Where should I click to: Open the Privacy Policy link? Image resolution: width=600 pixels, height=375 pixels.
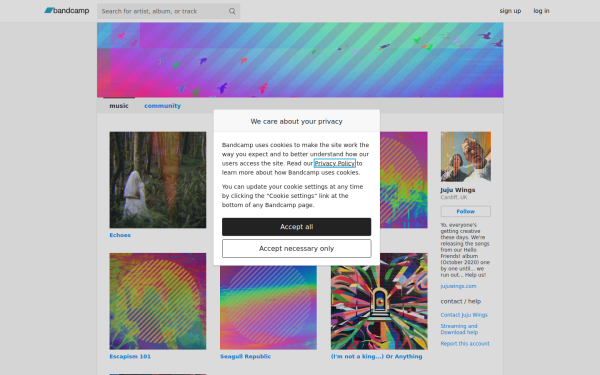[335, 163]
